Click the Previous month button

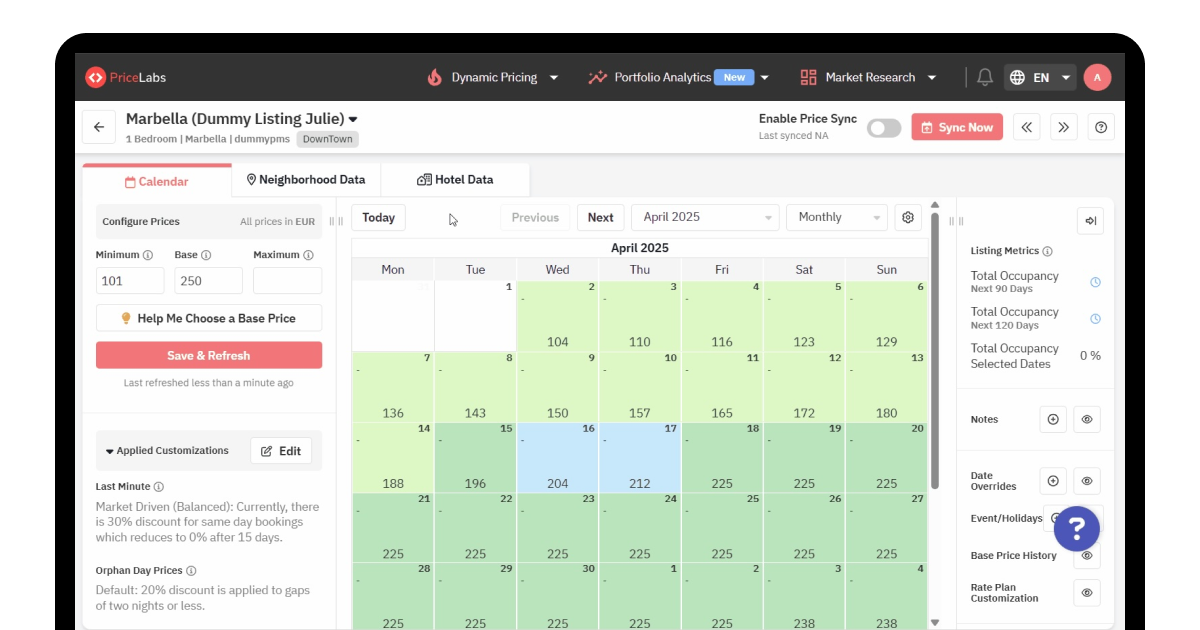(535, 217)
